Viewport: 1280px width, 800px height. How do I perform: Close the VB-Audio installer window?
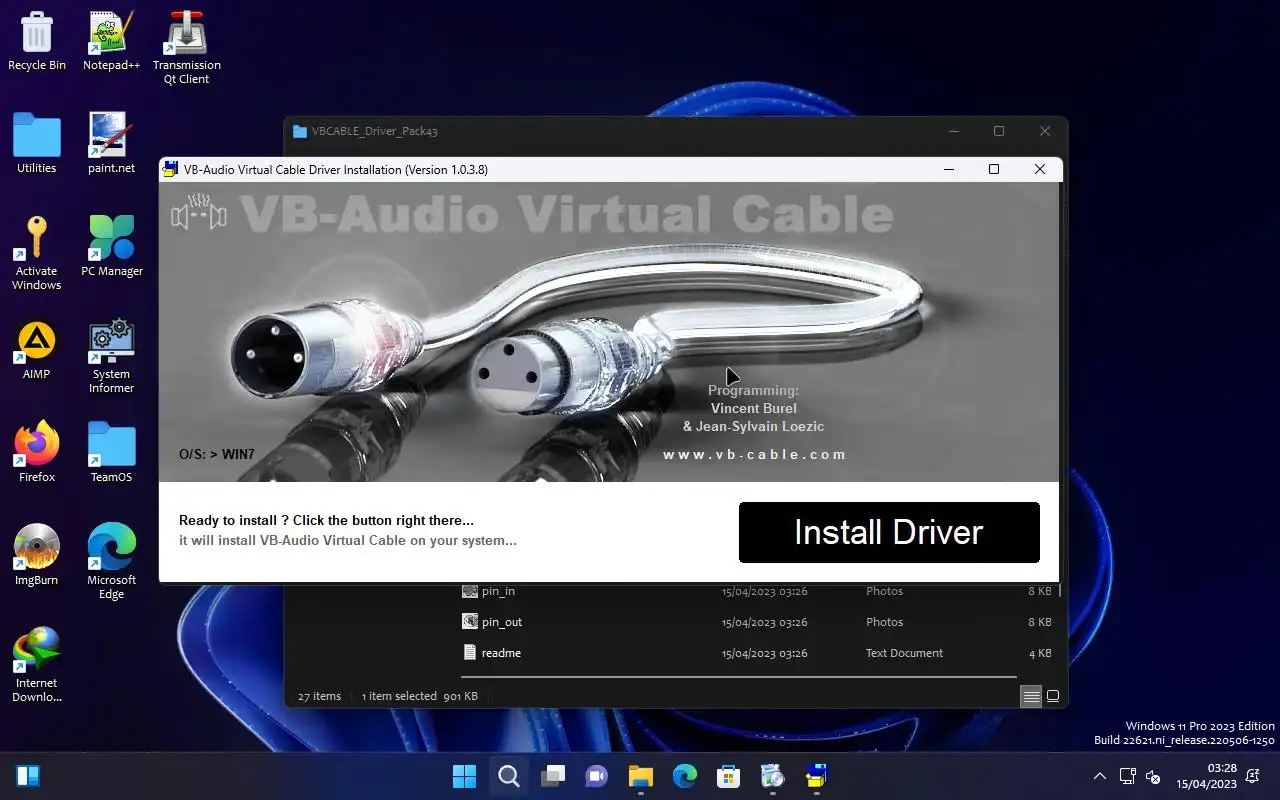tap(1040, 169)
